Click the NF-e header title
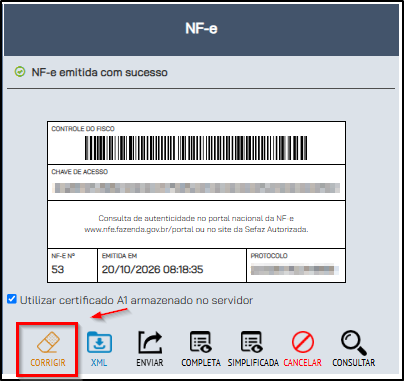 pos(201,28)
